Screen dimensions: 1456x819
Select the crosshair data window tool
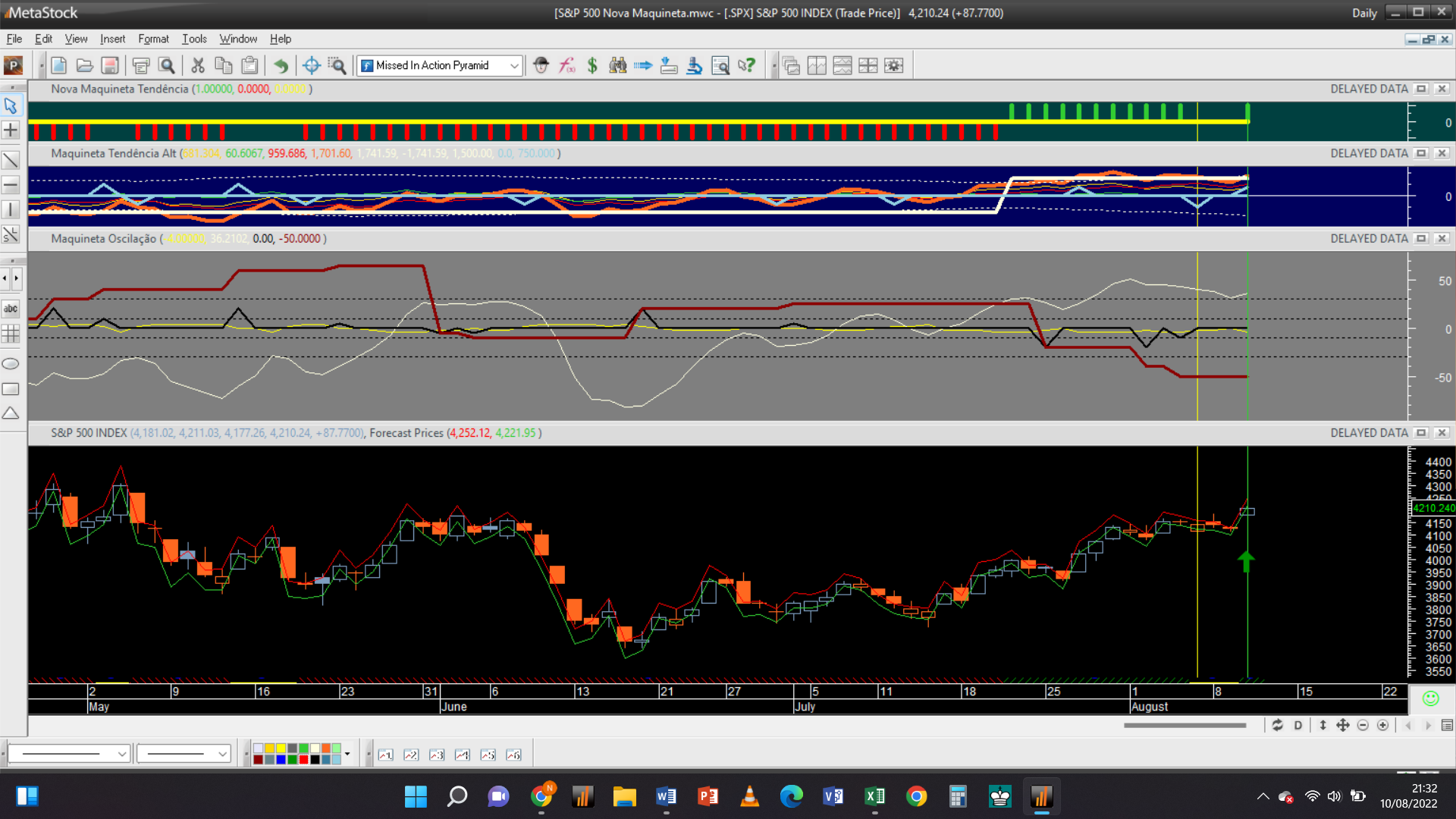coord(311,66)
